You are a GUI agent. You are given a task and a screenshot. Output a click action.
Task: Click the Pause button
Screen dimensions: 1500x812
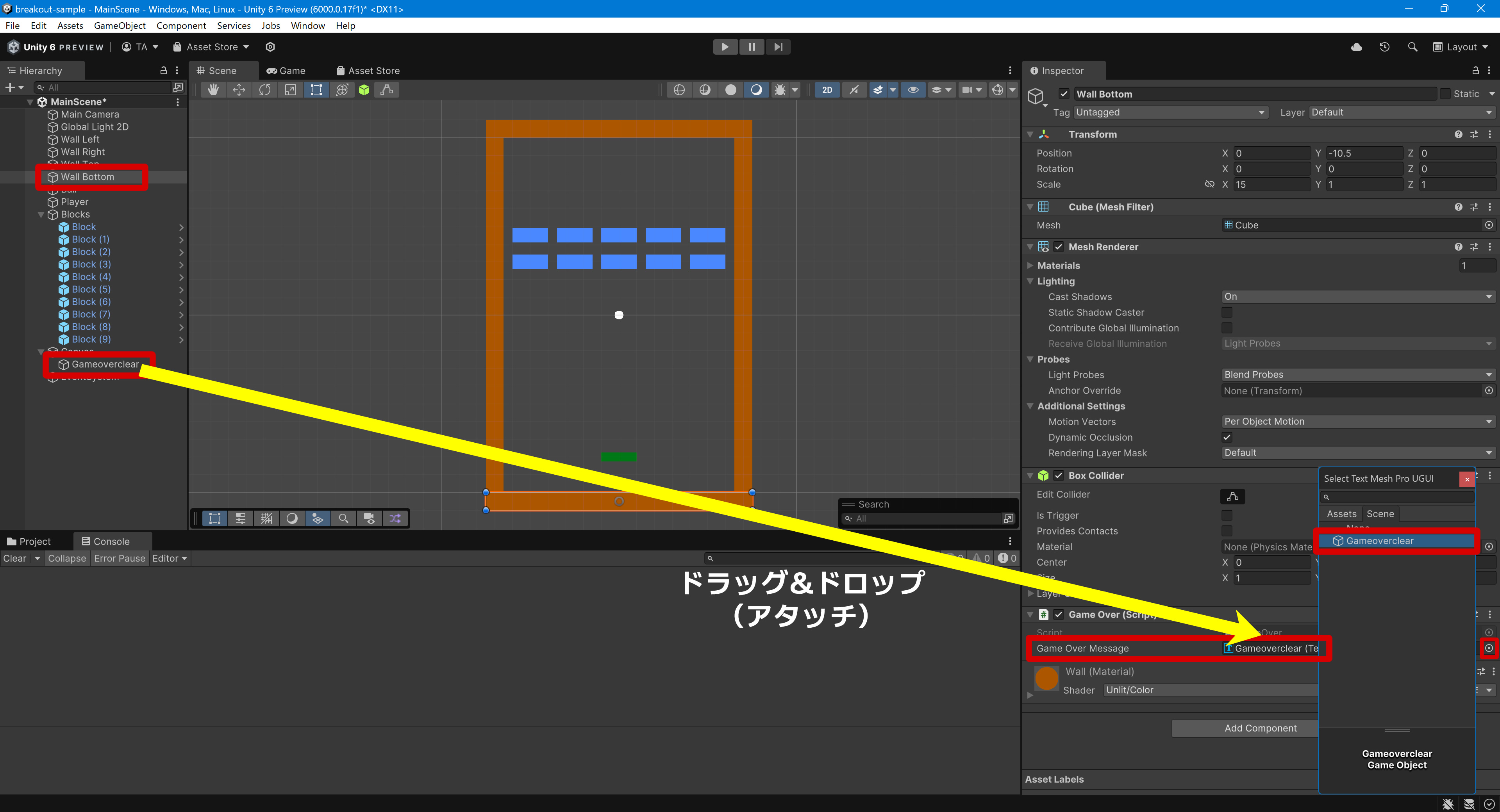point(752,46)
